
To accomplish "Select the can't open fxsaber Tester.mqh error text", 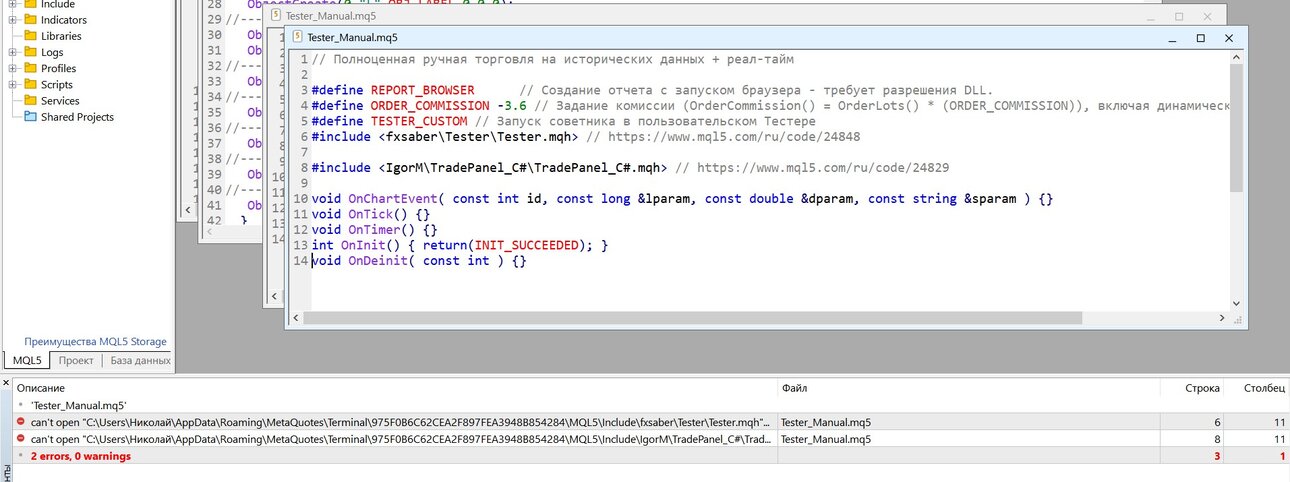I will pos(401,422).
